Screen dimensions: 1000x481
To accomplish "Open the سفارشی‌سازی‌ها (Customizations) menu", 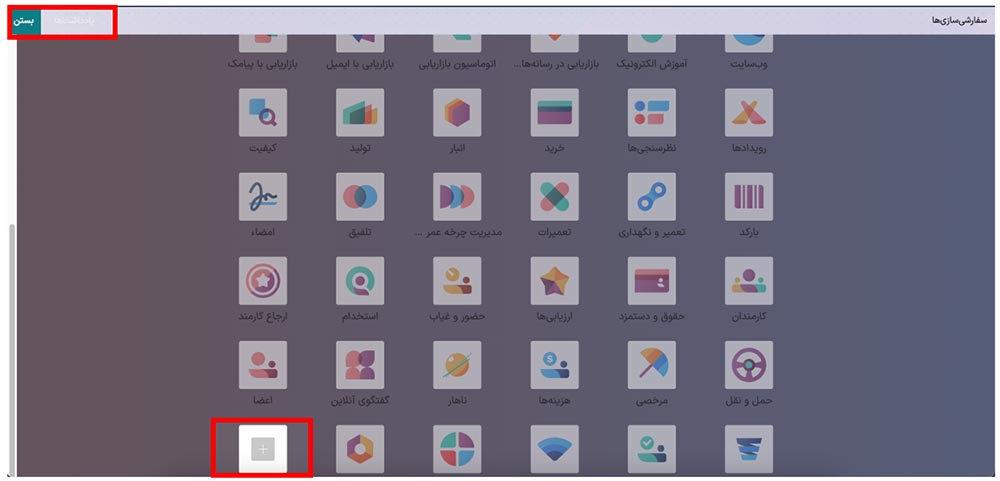I will [x=954, y=21].
